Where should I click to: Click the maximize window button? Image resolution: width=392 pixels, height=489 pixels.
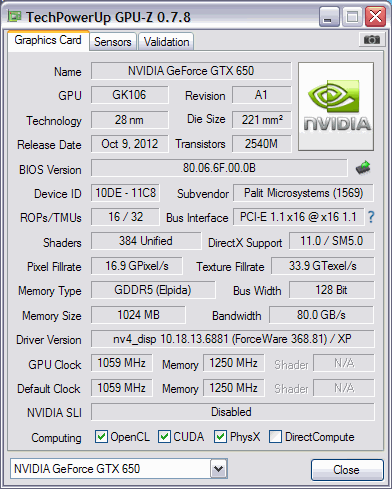tap(352, 16)
